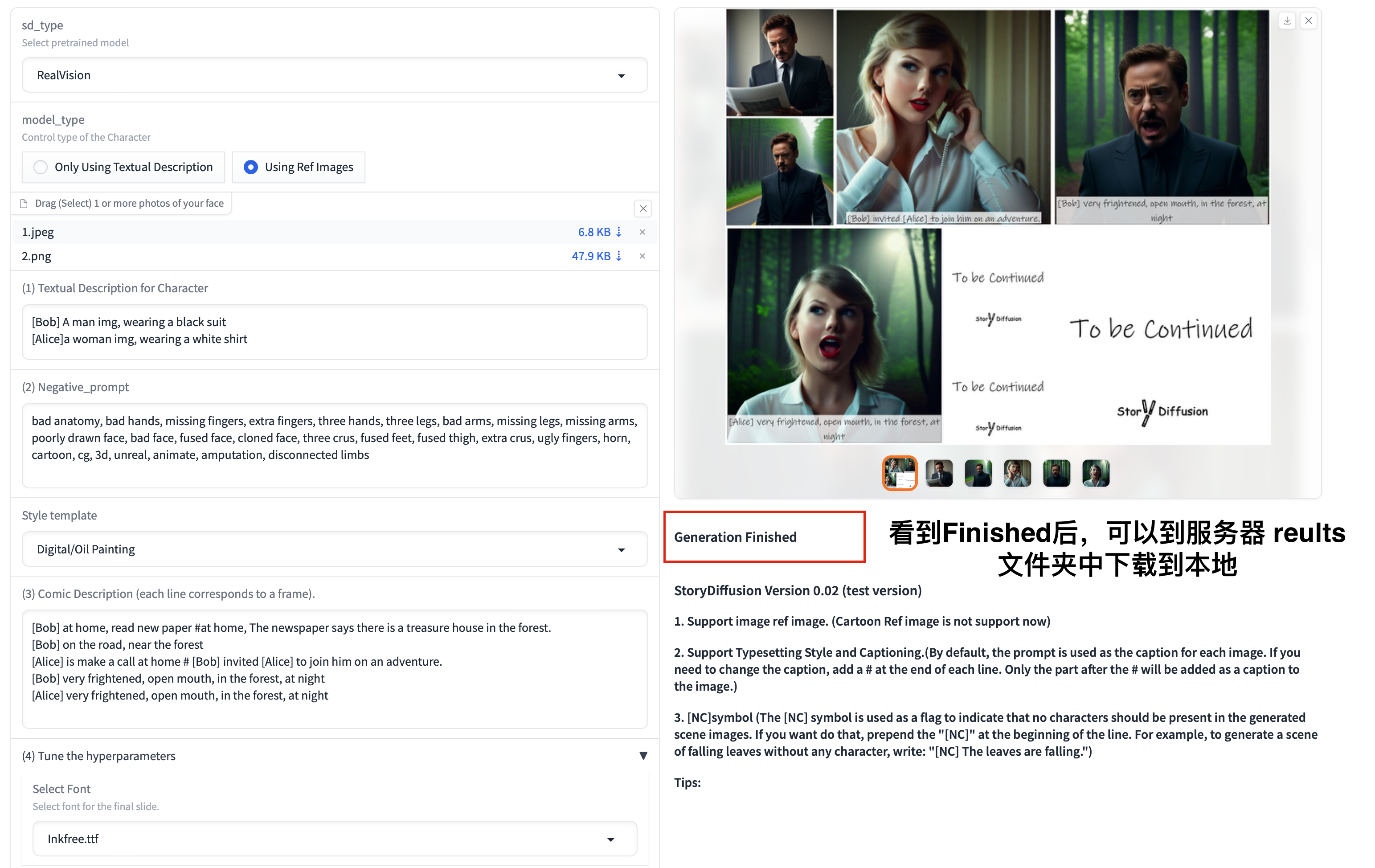Remove the 2.png file

(642, 256)
